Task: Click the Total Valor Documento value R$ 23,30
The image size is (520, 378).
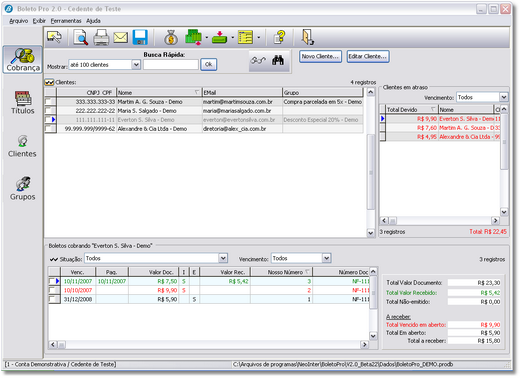Action: click(474, 283)
